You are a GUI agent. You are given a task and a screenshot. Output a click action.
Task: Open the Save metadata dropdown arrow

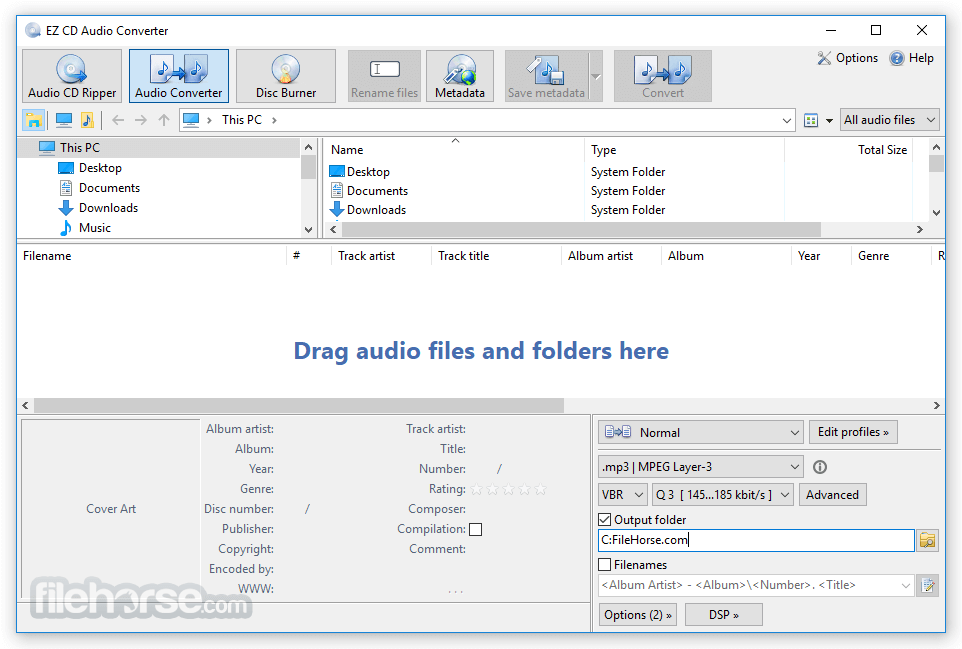tap(596, 76)
